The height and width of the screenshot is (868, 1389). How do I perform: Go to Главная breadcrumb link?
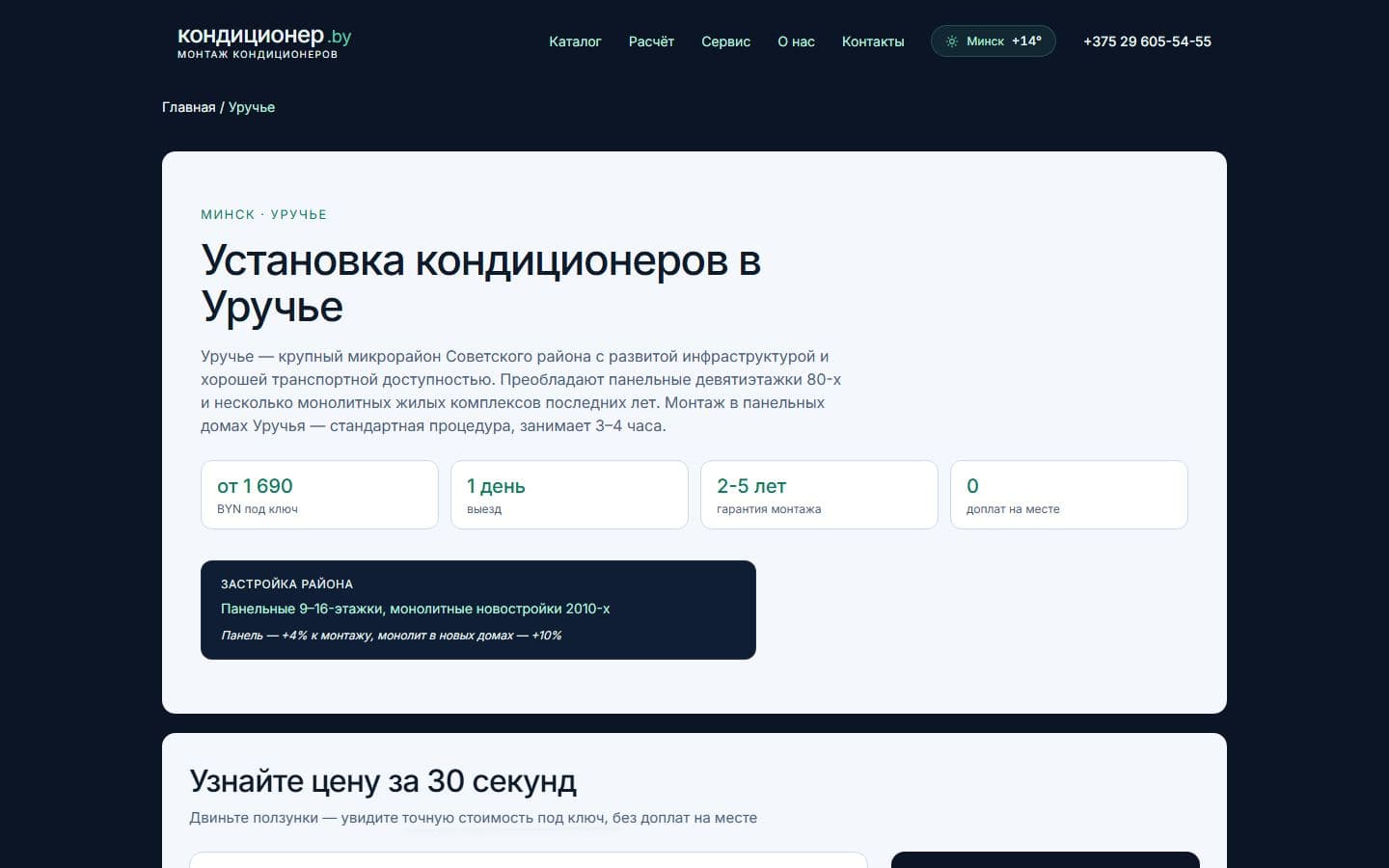(x=189, y=107)
